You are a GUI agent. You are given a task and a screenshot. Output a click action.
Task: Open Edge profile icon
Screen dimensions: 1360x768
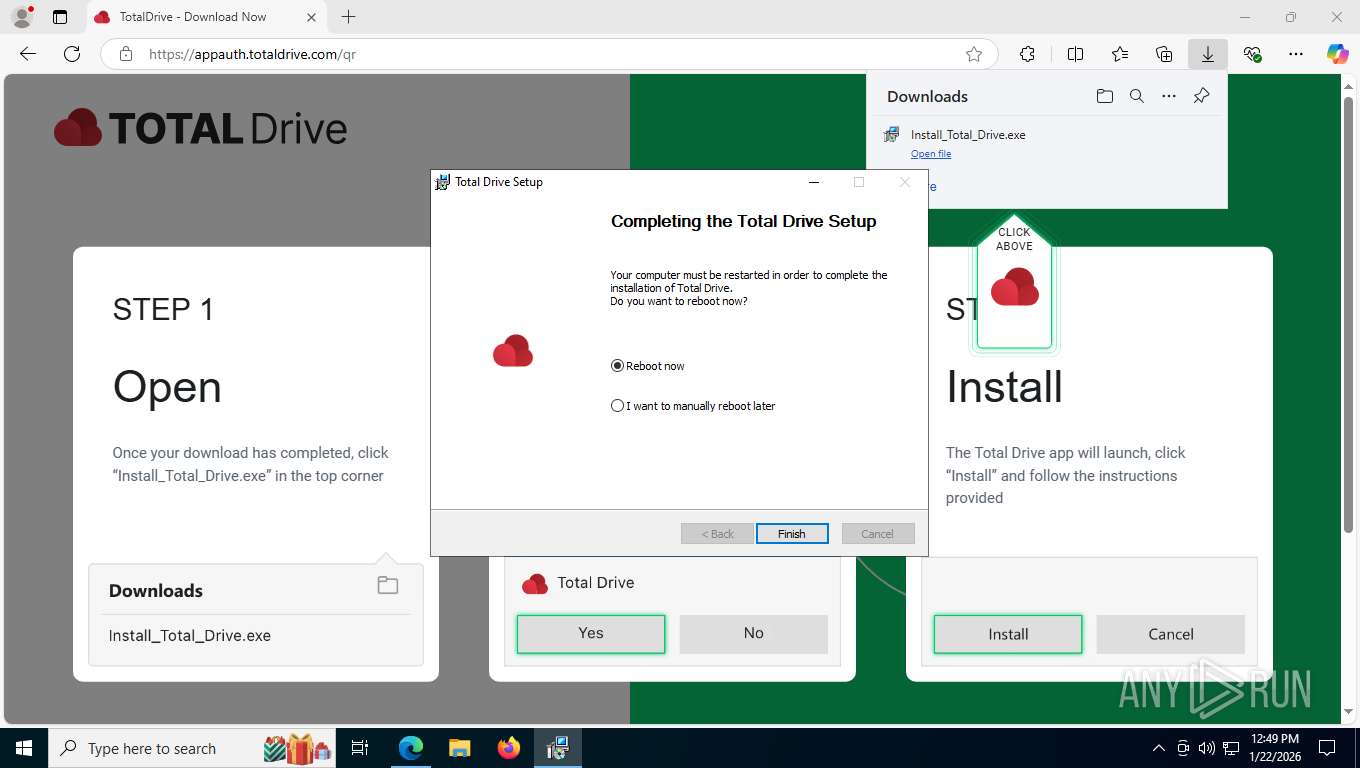22,17
